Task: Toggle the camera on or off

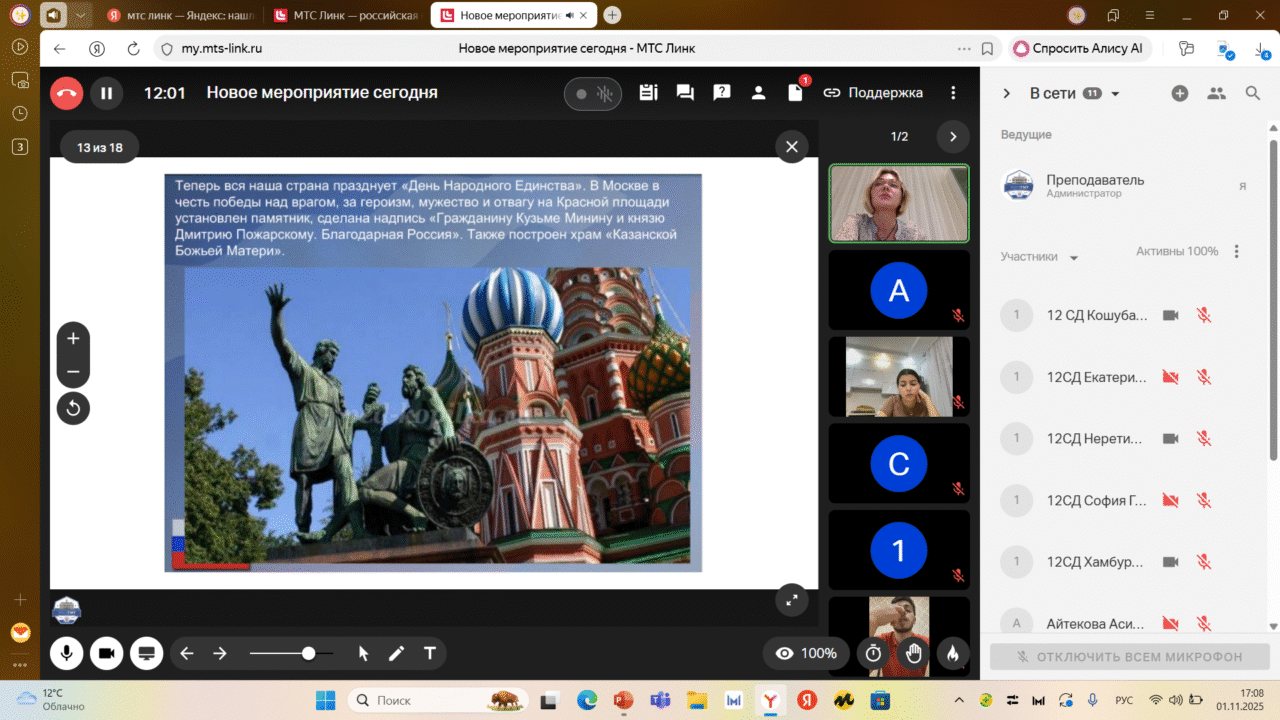Action: (x=106, y=653)
